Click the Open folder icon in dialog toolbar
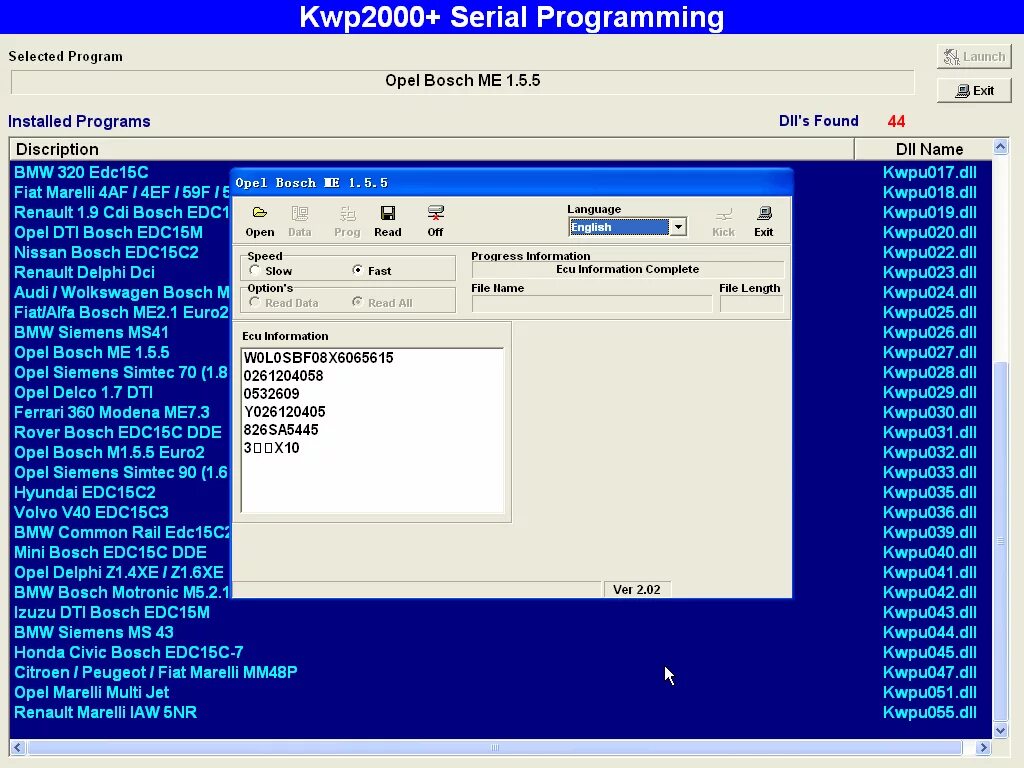Viewport: 1024px width, 768px height. coord(260,221)
